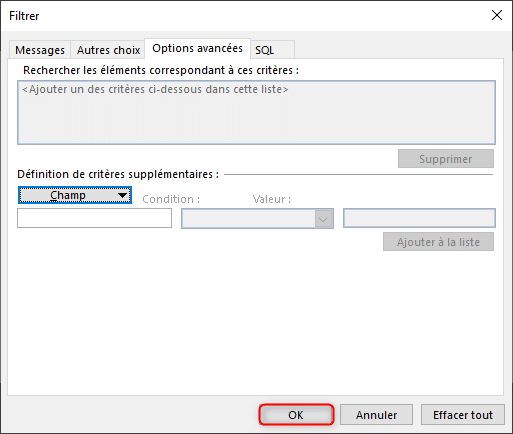The width and height of the screenshot is (513, 434).
Task: Go to the SQL tab
Action: [273, 50]
